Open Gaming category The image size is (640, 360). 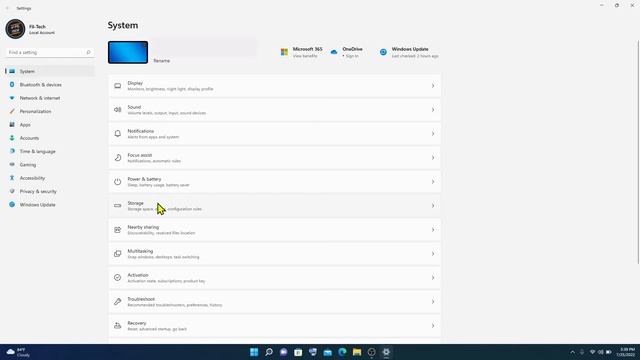[x=50, y=165]
